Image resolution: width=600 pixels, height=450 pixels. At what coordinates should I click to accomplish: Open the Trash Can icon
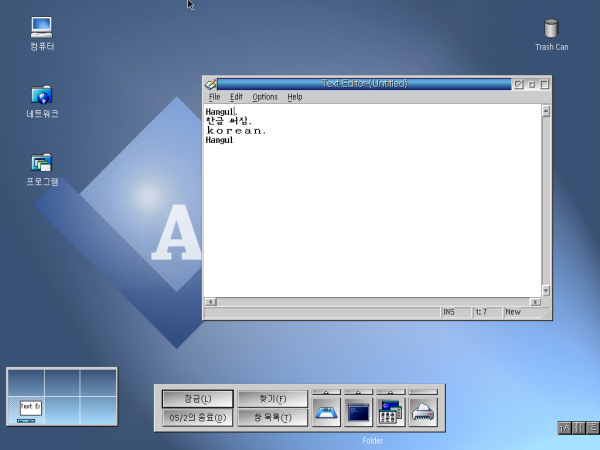[x=551, y=29]
